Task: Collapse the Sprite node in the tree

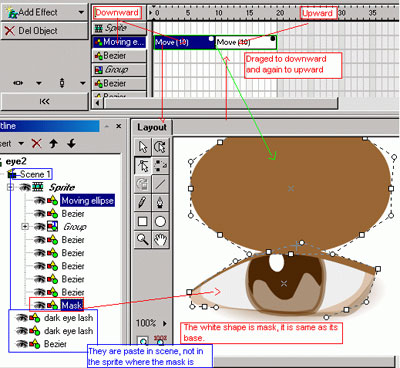Action: tap(10, 187)
